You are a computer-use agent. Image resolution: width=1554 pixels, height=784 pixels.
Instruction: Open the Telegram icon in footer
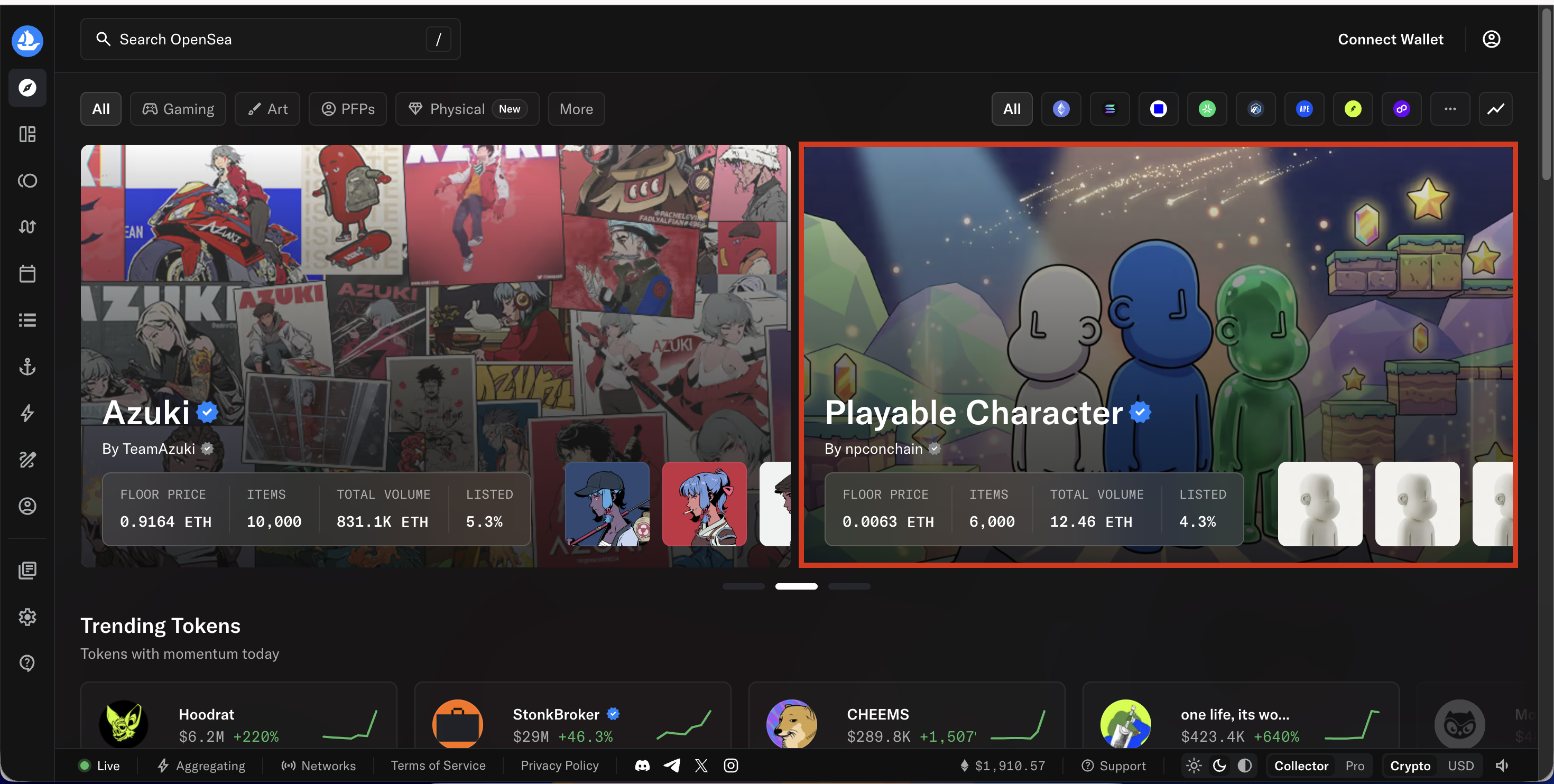672,766
